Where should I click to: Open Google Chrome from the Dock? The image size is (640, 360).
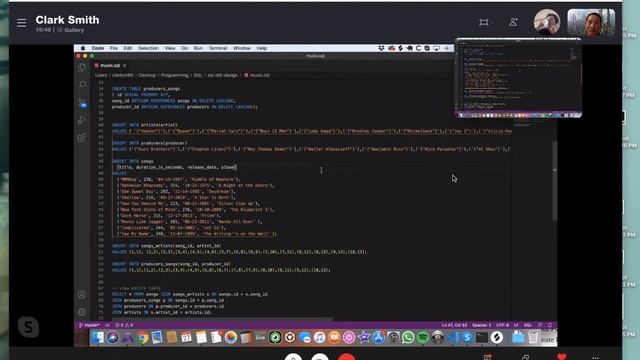click(142, 338)
